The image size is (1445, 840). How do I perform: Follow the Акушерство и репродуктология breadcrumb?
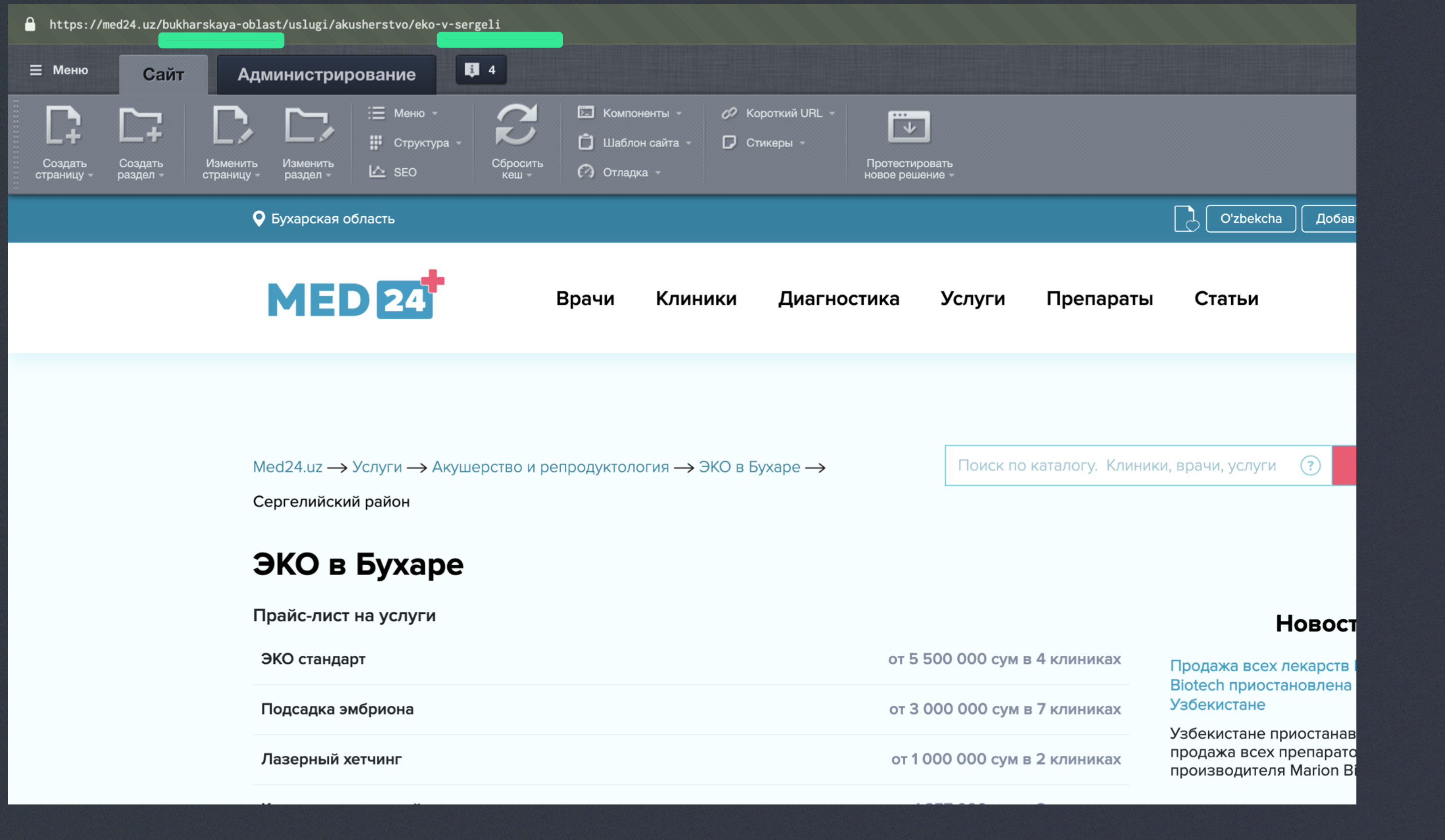click(x=550, y=467)
